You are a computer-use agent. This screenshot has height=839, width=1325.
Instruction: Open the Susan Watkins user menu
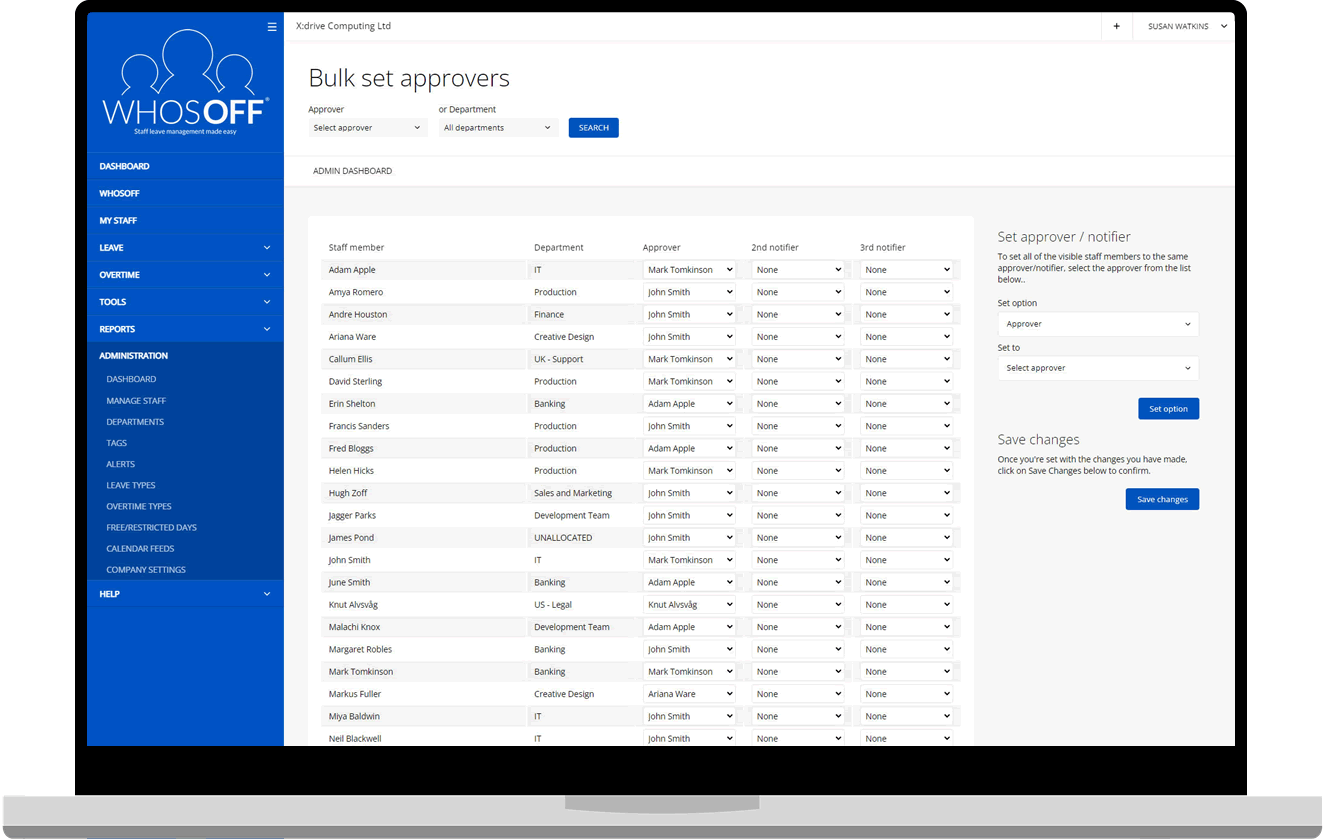coord(1186,27)
